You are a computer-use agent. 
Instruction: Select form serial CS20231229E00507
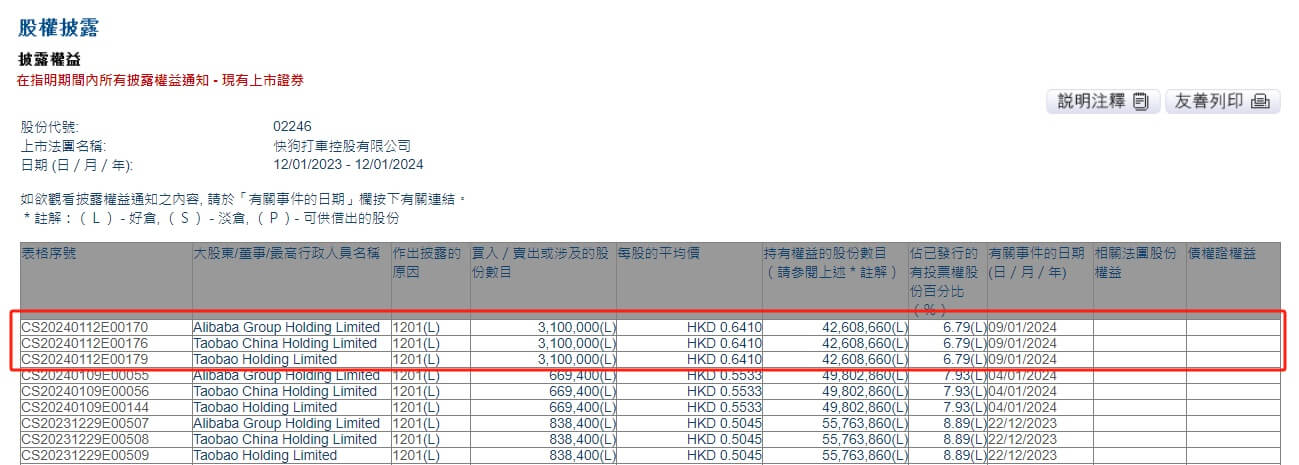[85, 423]
